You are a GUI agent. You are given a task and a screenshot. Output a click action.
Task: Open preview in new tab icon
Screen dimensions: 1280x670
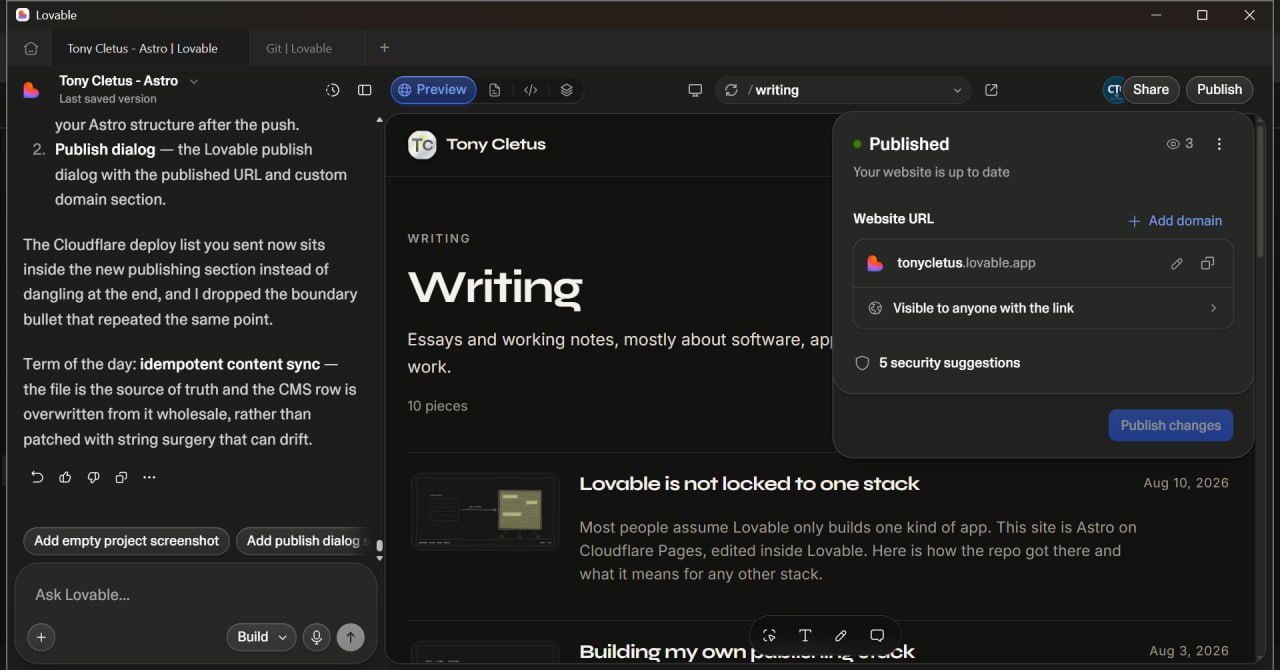point(991,90)
